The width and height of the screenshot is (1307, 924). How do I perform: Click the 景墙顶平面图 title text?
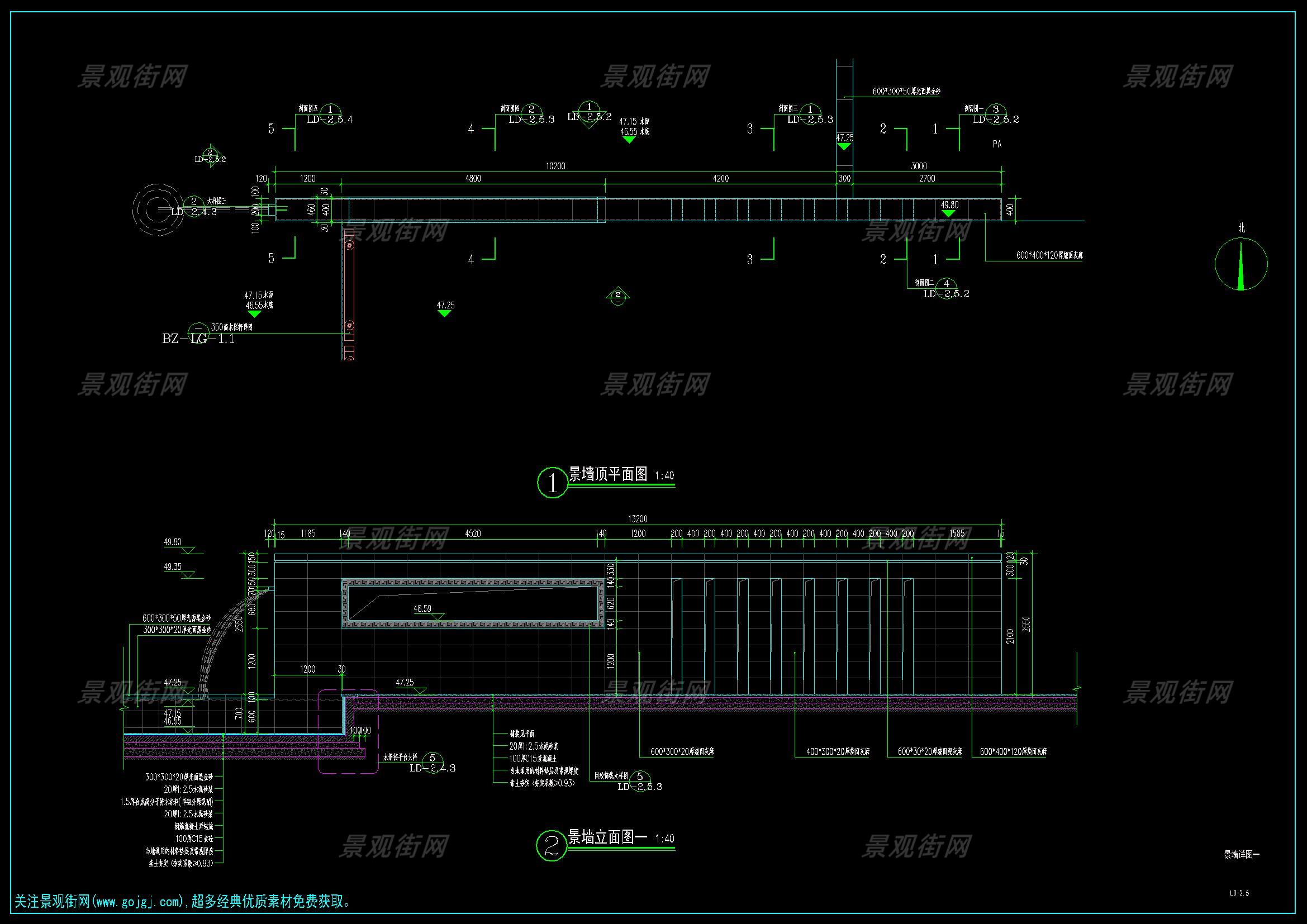(608, 474)
